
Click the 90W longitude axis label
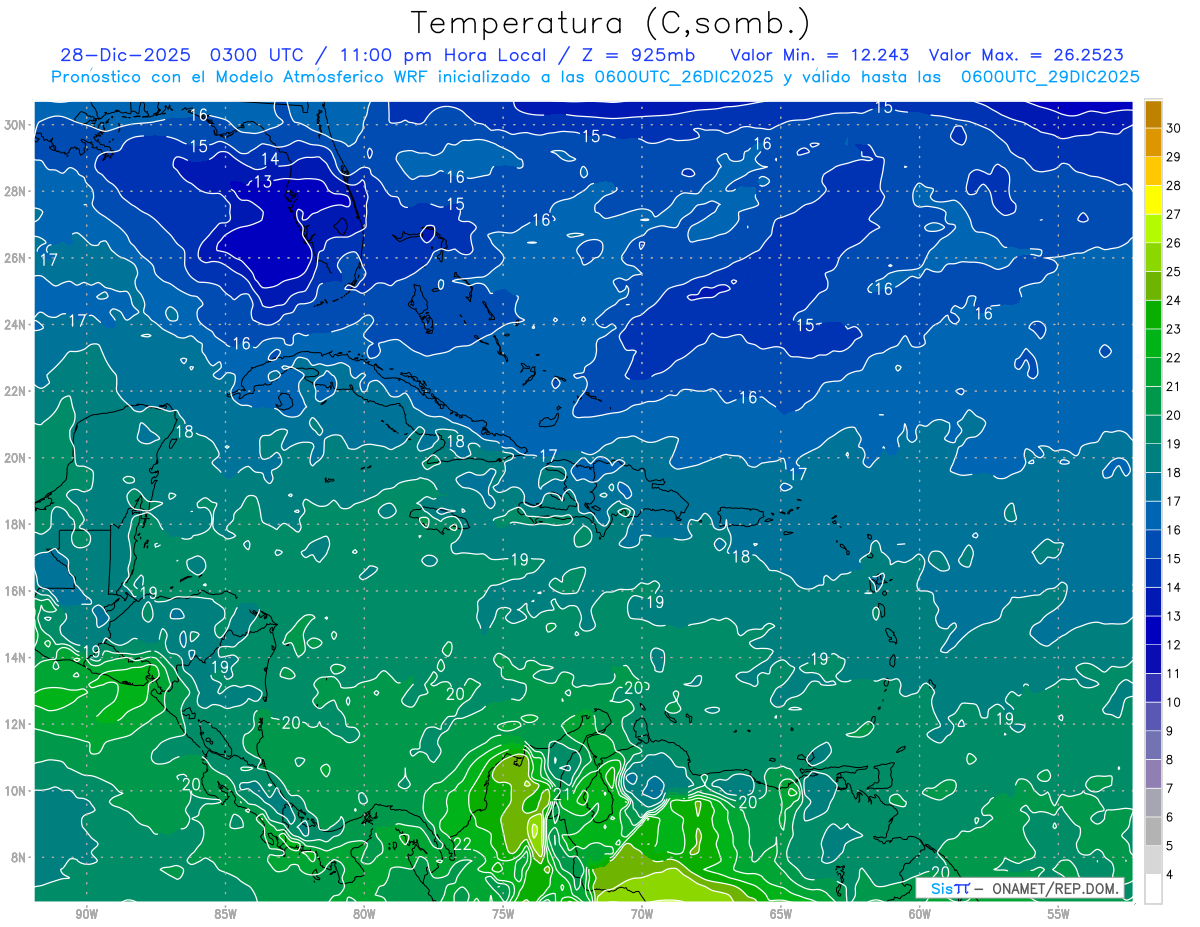click(86, 914)
